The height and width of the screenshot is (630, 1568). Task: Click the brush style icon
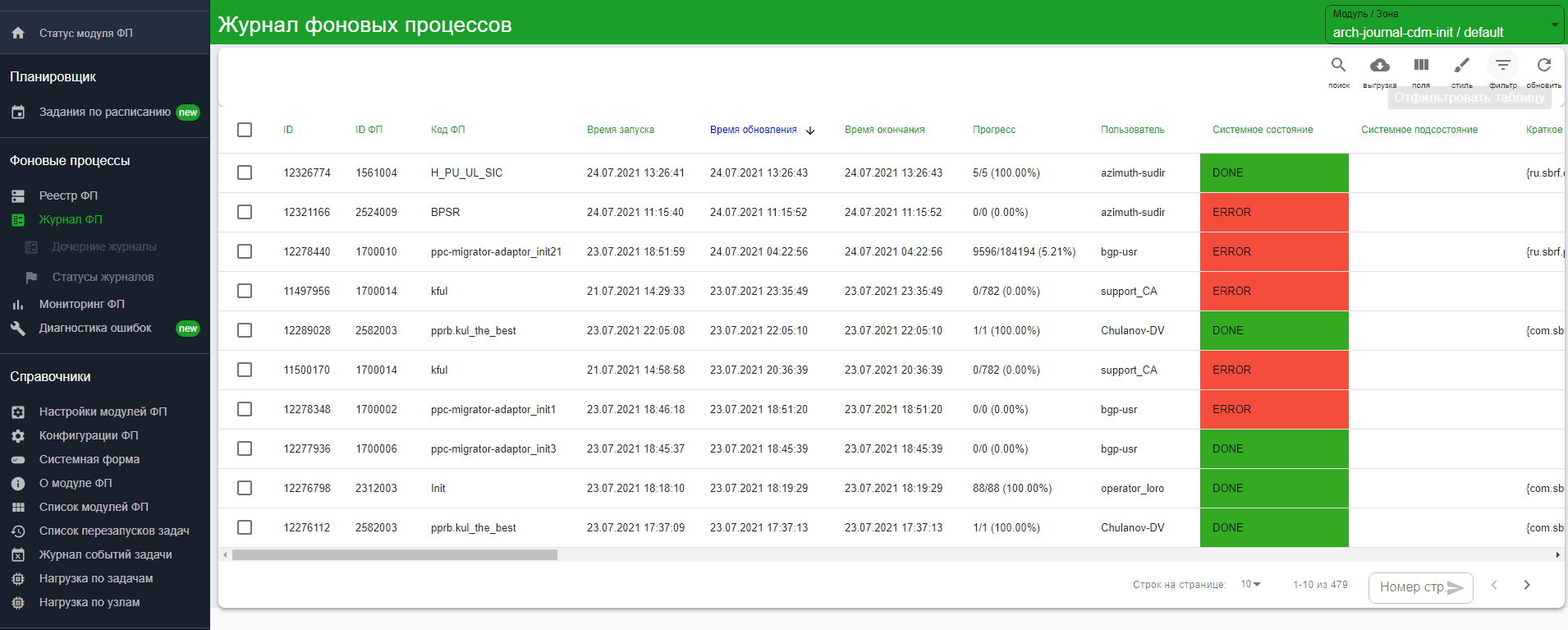(x=1461, y=66)
